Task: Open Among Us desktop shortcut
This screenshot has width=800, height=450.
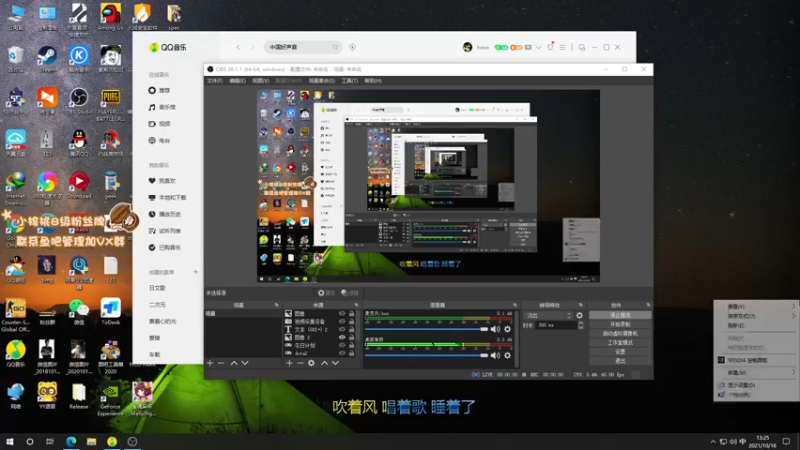Action: [x=110, y=17]
